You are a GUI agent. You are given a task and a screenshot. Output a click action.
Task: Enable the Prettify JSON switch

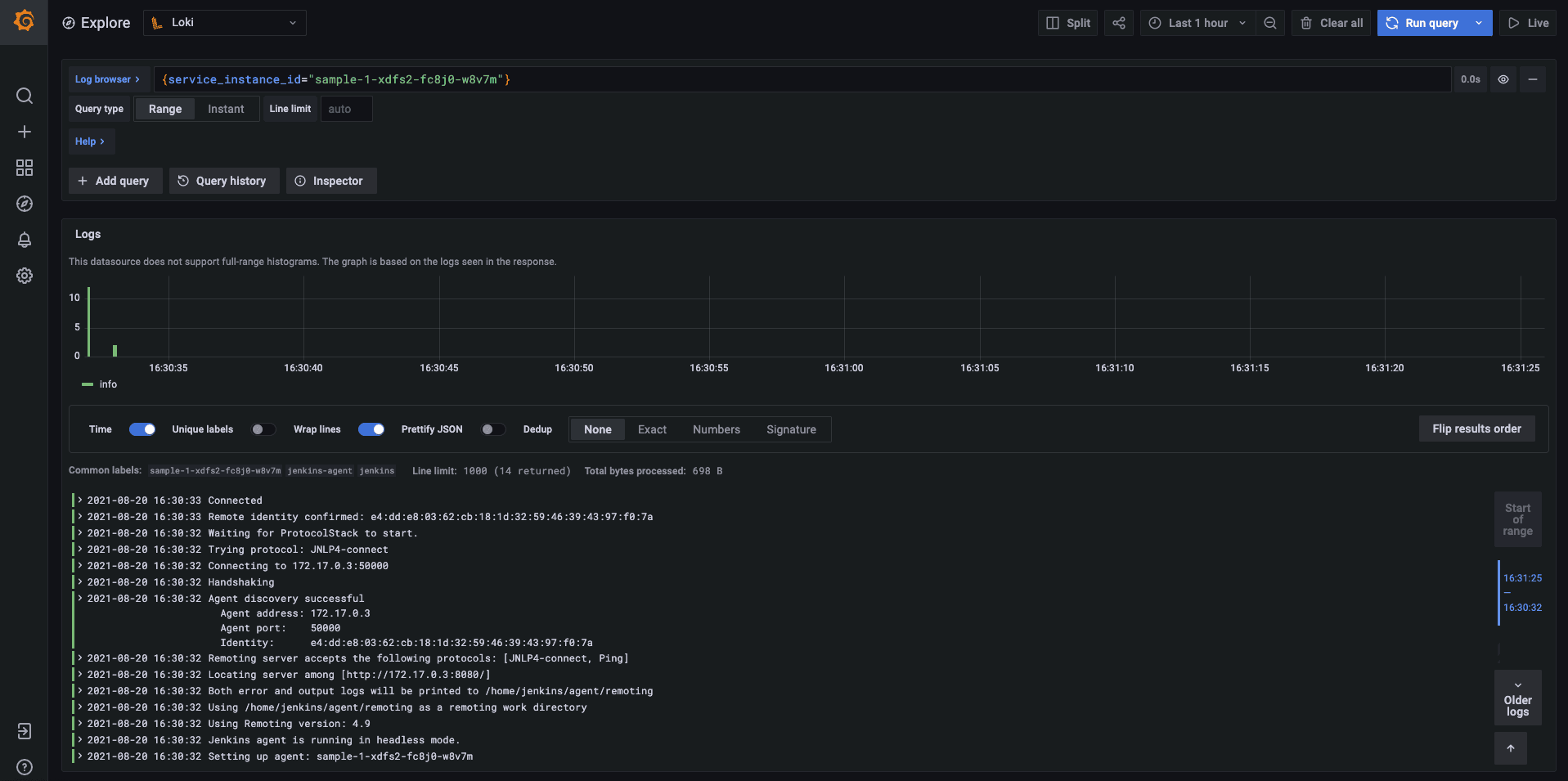[492, 429]
